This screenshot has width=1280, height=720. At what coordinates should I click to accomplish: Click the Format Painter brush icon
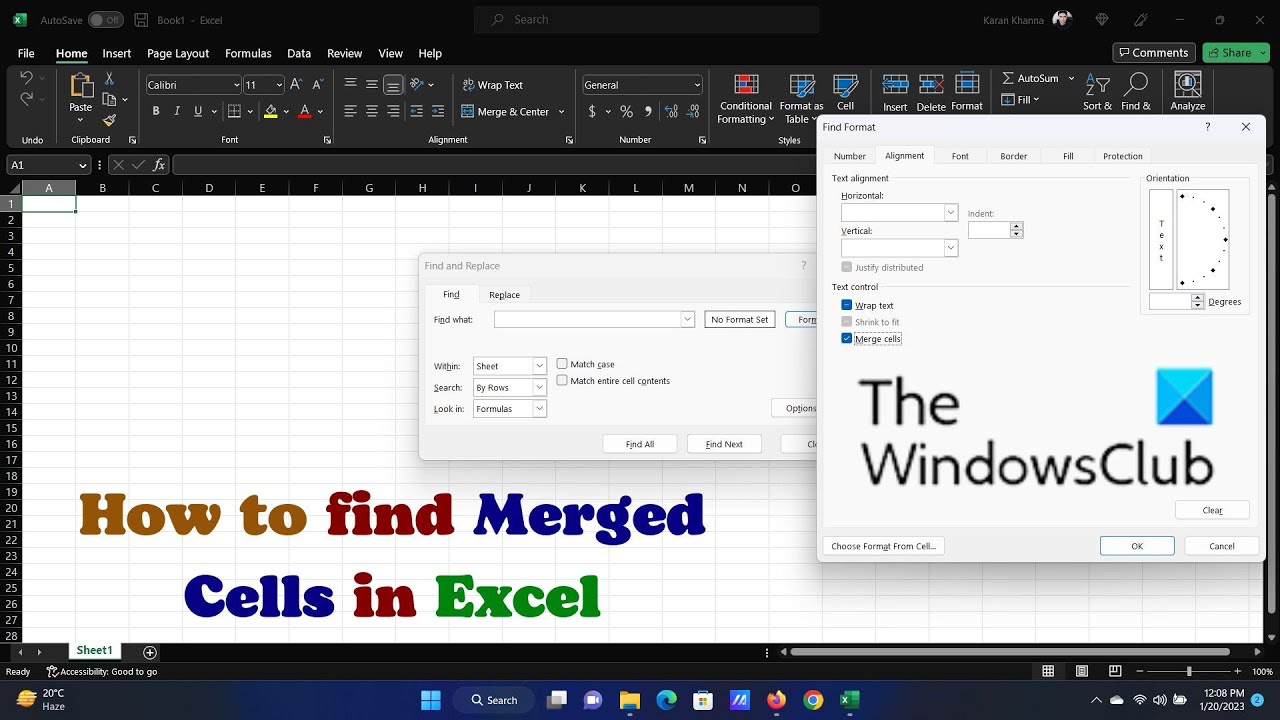tap(110, 120)
